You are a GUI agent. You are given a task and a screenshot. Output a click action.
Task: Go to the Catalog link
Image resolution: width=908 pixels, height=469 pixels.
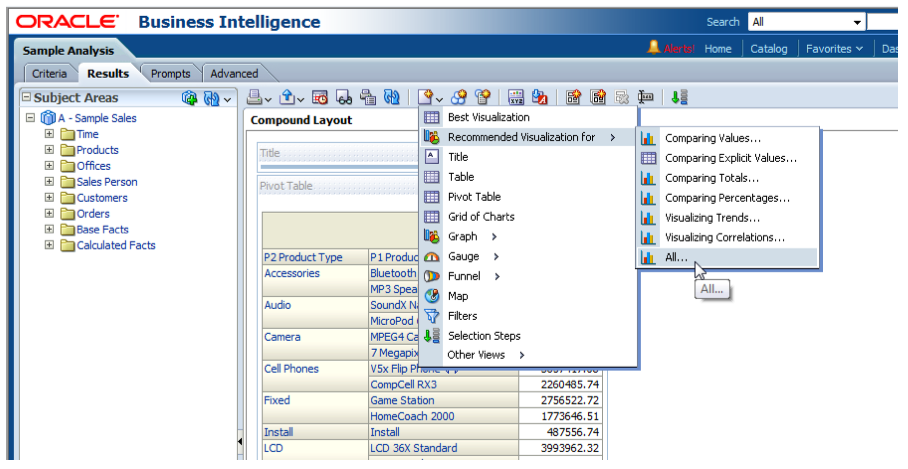(768, 49)
